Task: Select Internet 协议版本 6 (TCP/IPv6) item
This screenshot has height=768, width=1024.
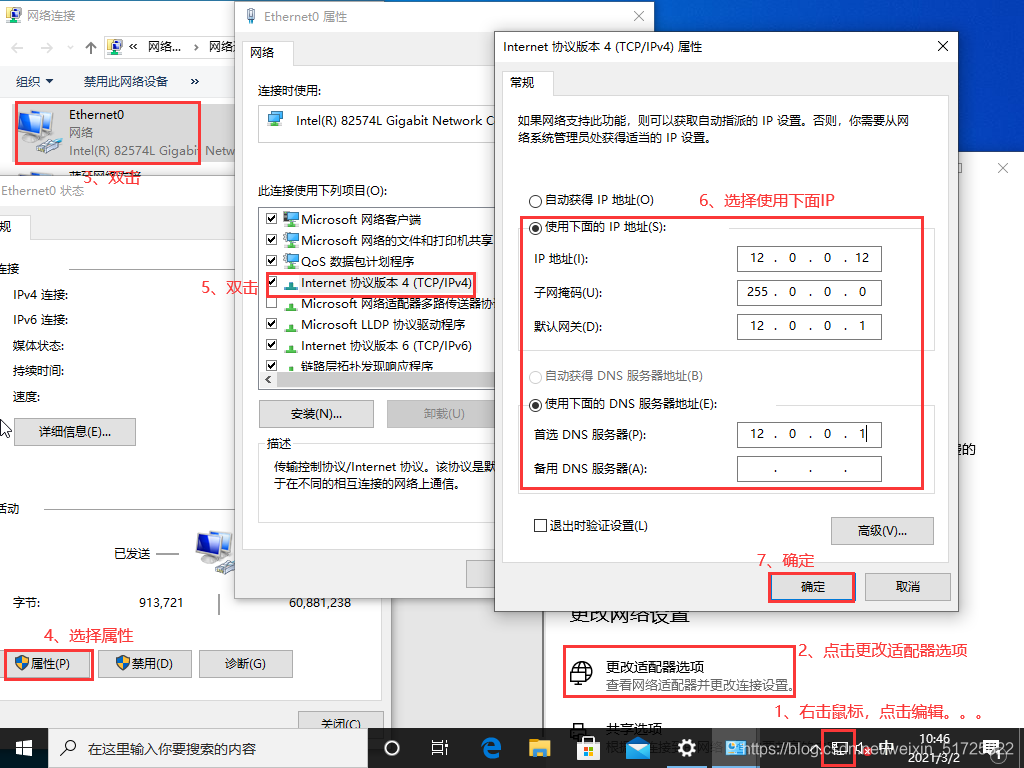Action: tap(385, 345)
